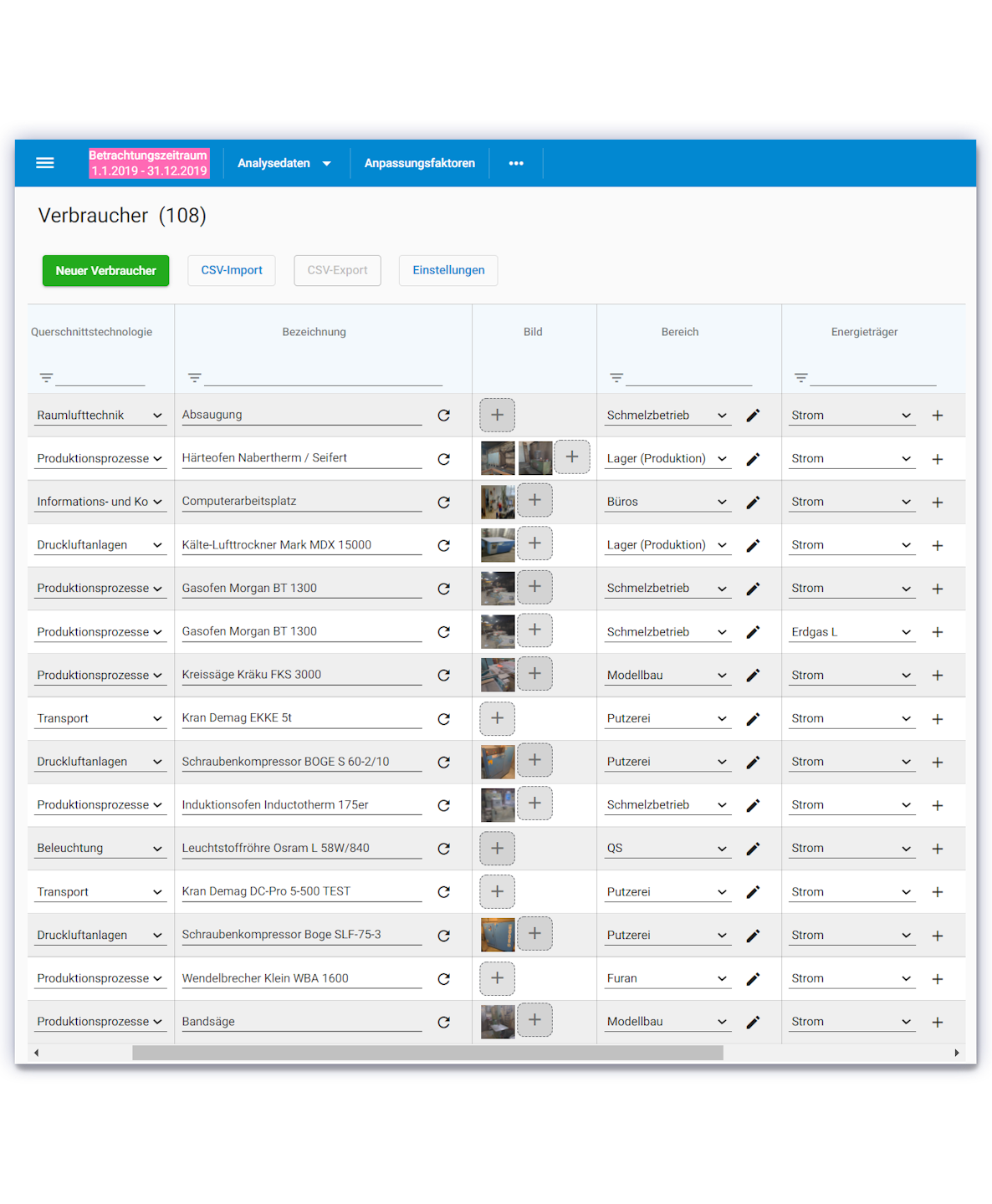Click scrollbar right arrow
Screen dimensions: 992x1204
point(957,1053)
